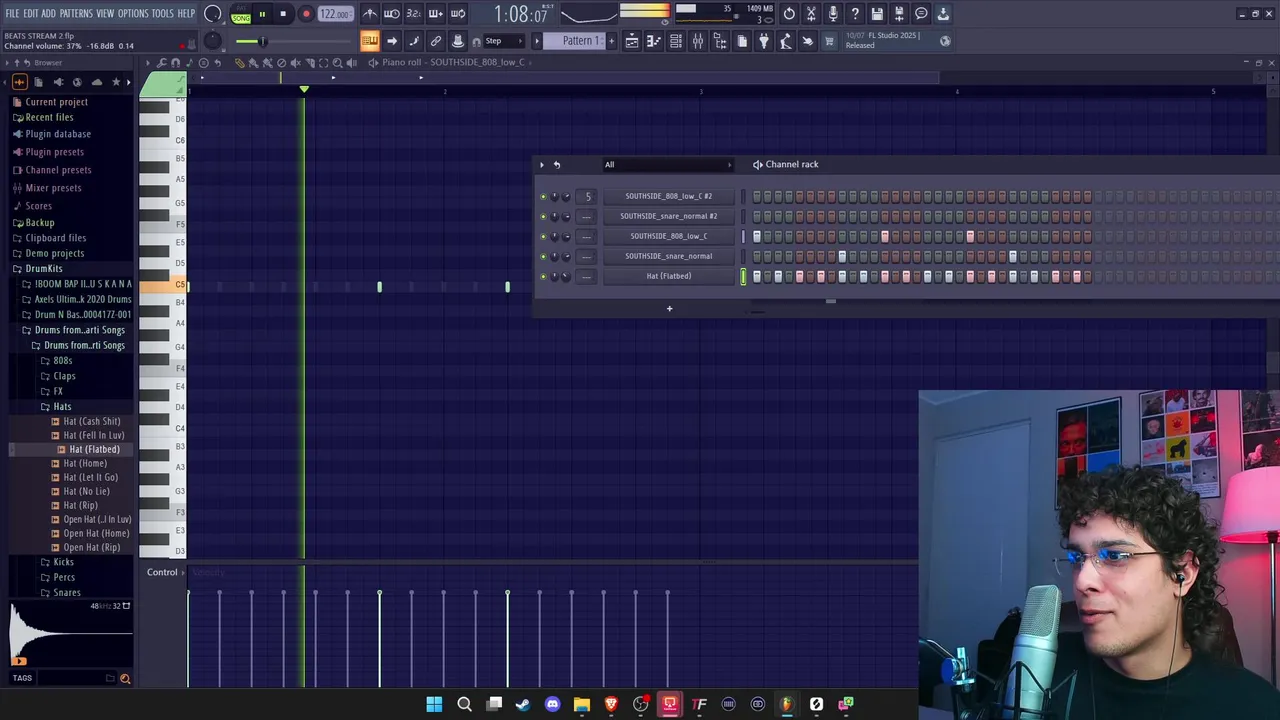Screen dimensions: 1280x720
Task: Click the SOUTHSIDE_808_low_C #2 channel button
Action: point(668,196)
